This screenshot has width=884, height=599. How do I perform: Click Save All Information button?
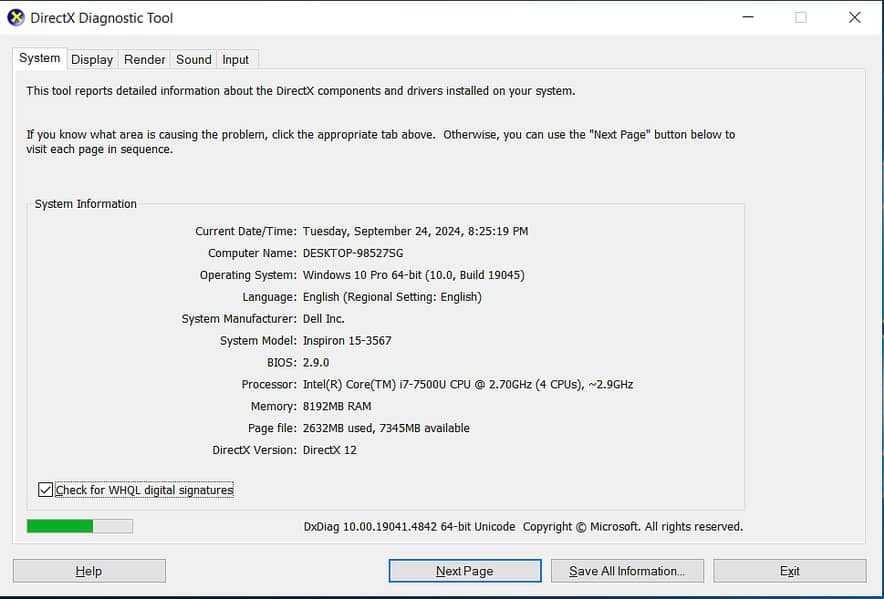pos(627,571)
